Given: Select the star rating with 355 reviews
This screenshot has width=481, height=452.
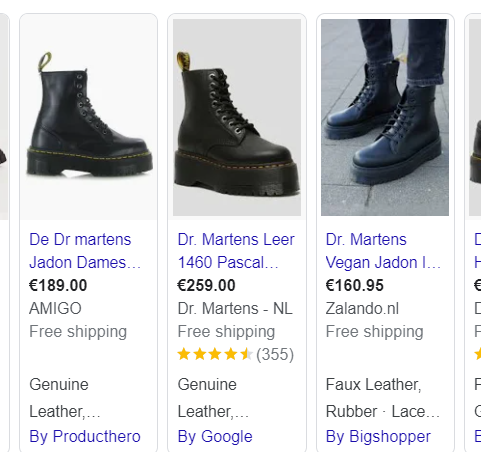Looking at the screenshot, I should click(x=236, y=354).
